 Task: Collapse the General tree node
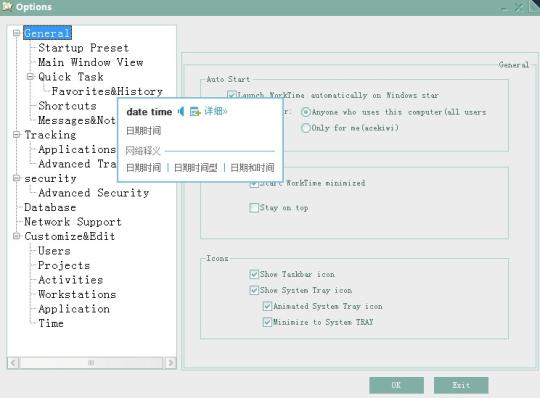coord(16,33)
